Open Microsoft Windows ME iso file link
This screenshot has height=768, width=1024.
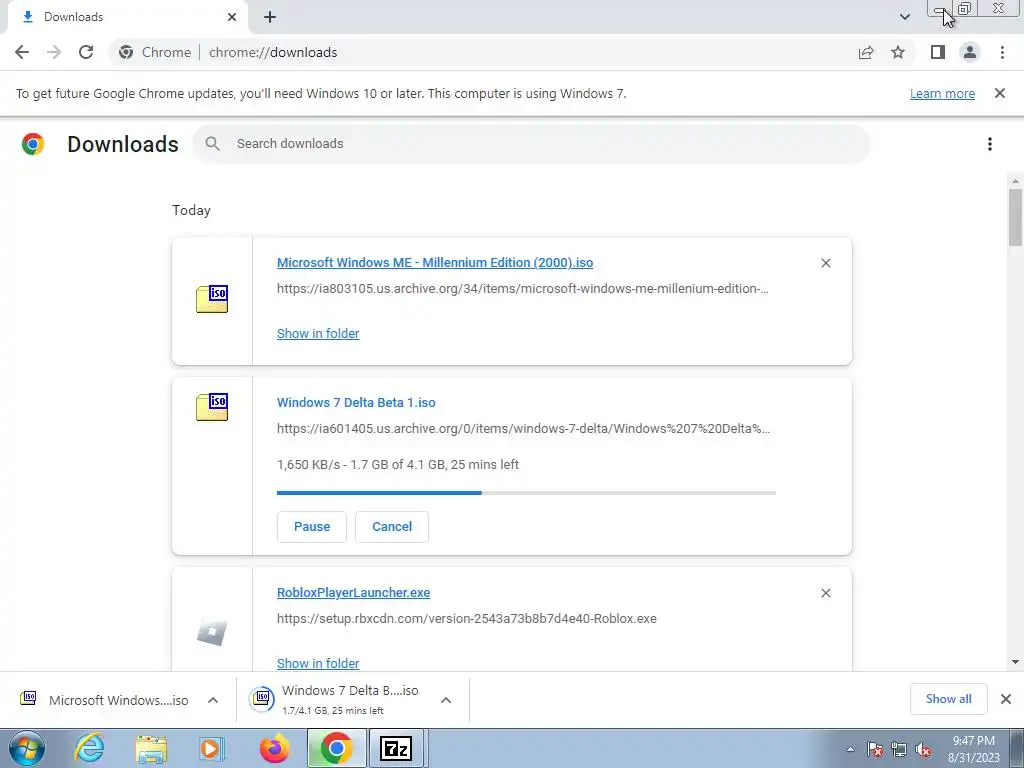[x=435, y=263]
